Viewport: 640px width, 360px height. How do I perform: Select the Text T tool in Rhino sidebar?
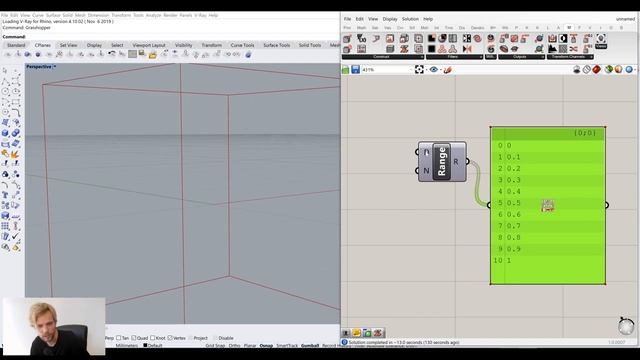point(5,195)
